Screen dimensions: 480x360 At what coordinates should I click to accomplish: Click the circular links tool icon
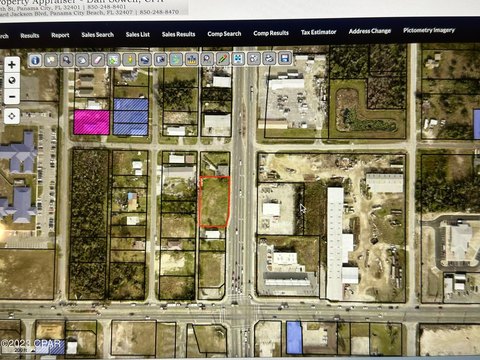(254, 59)
